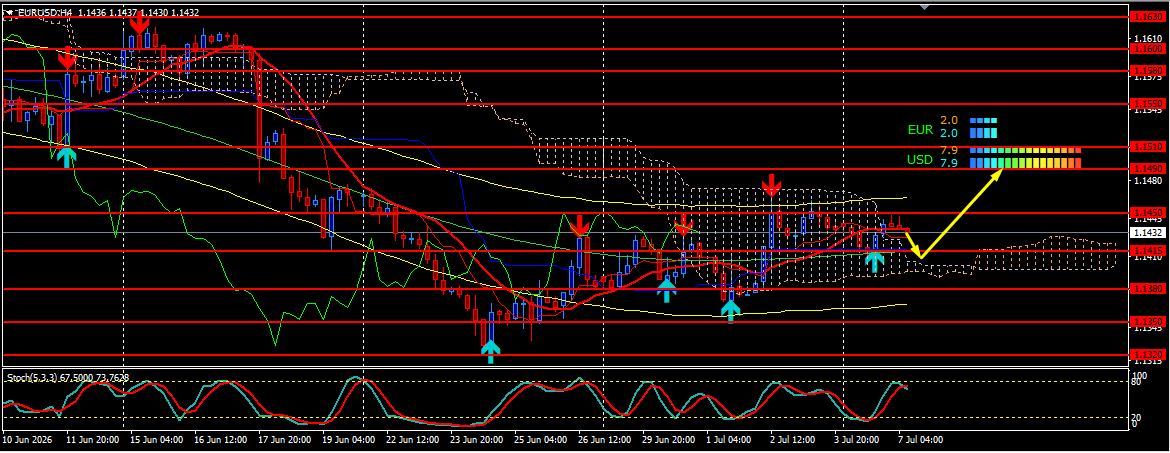Select the cyan buy arrow near 3 Jul 20:00
Viewport: 1170px width, 453px height.
point(874,260)
